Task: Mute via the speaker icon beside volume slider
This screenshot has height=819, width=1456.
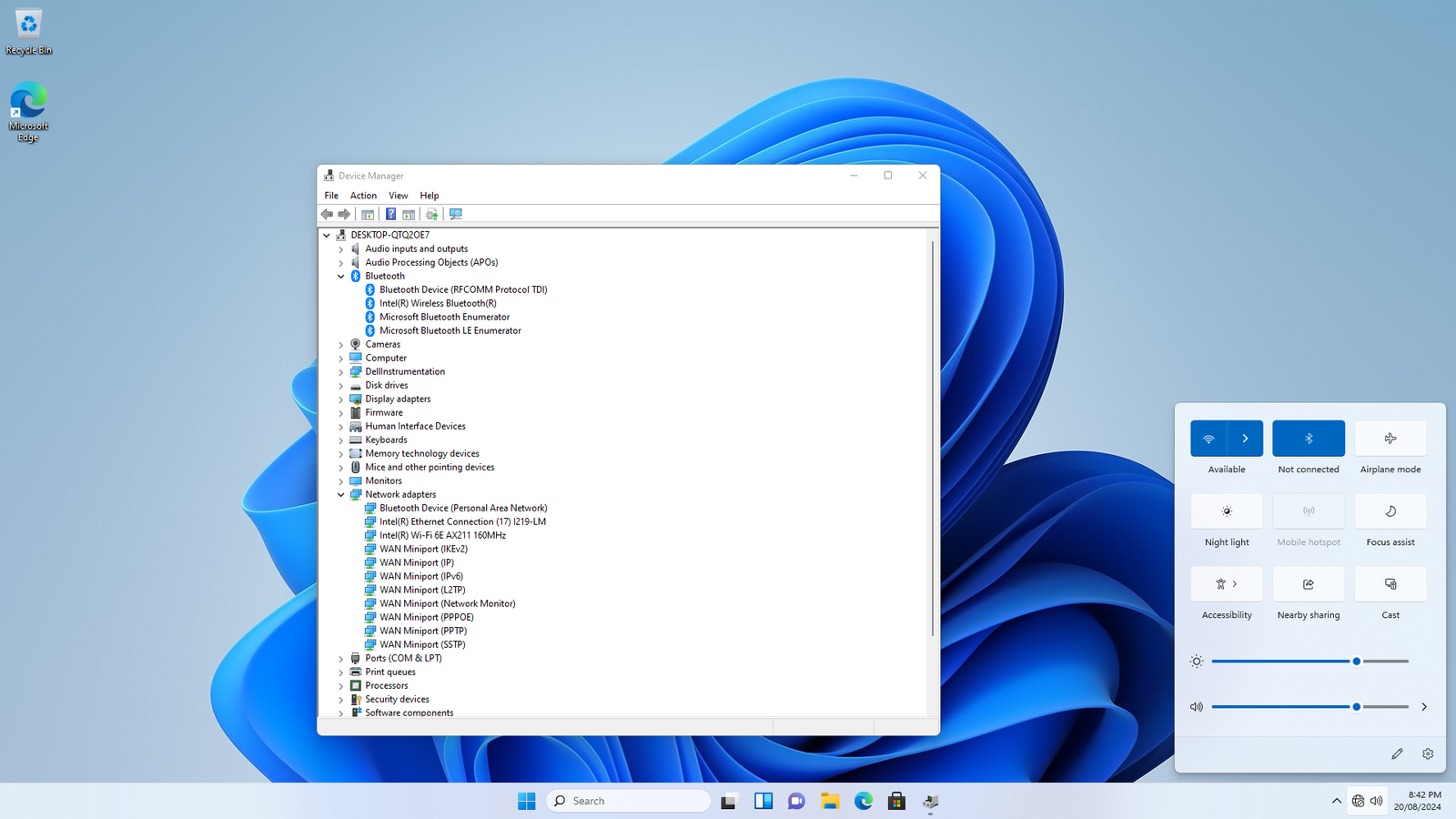Action: [x=1197, y=707]
